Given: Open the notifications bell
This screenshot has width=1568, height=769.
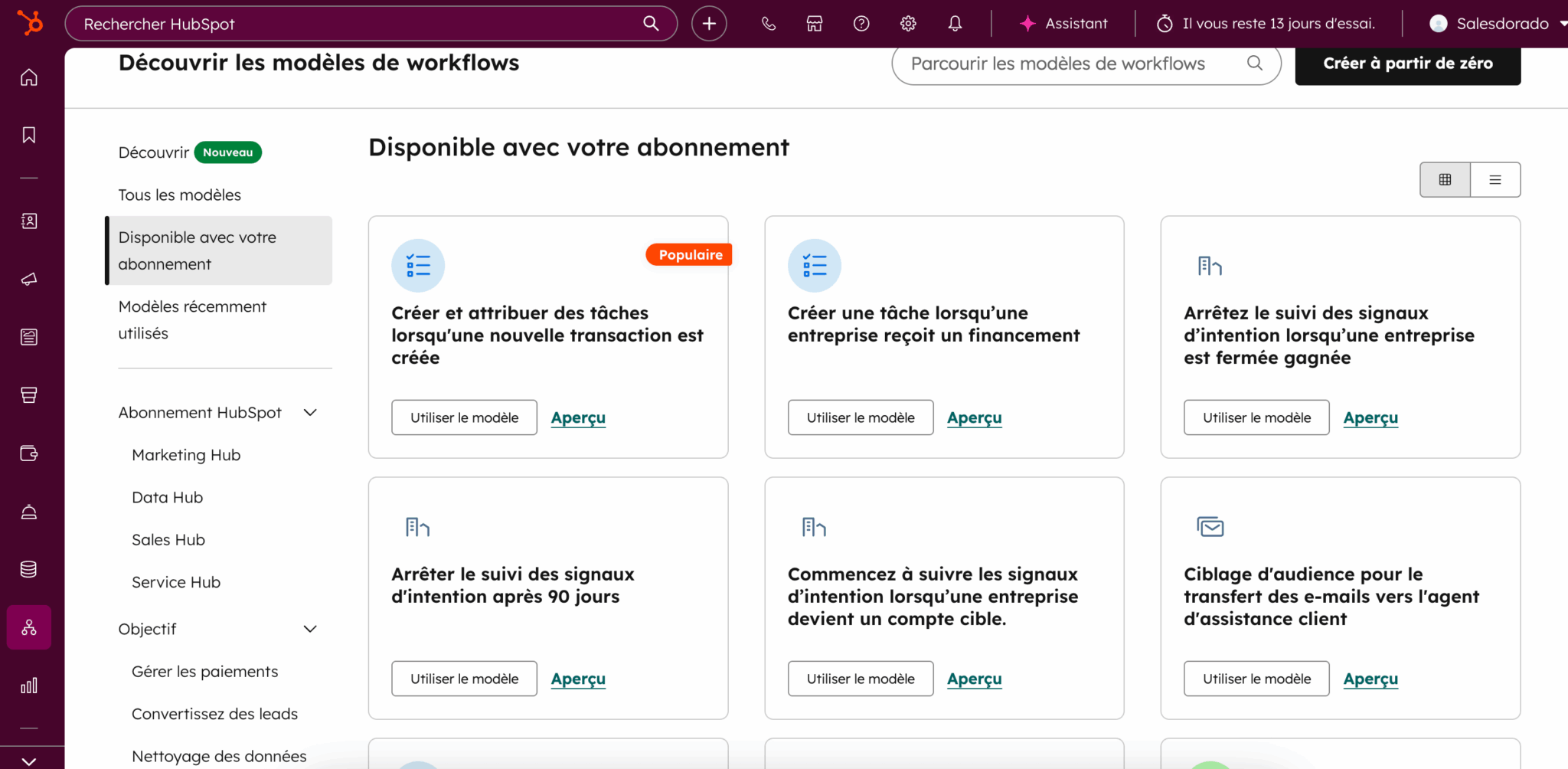Looking at the screenshot, I should (x=955, y=24).
